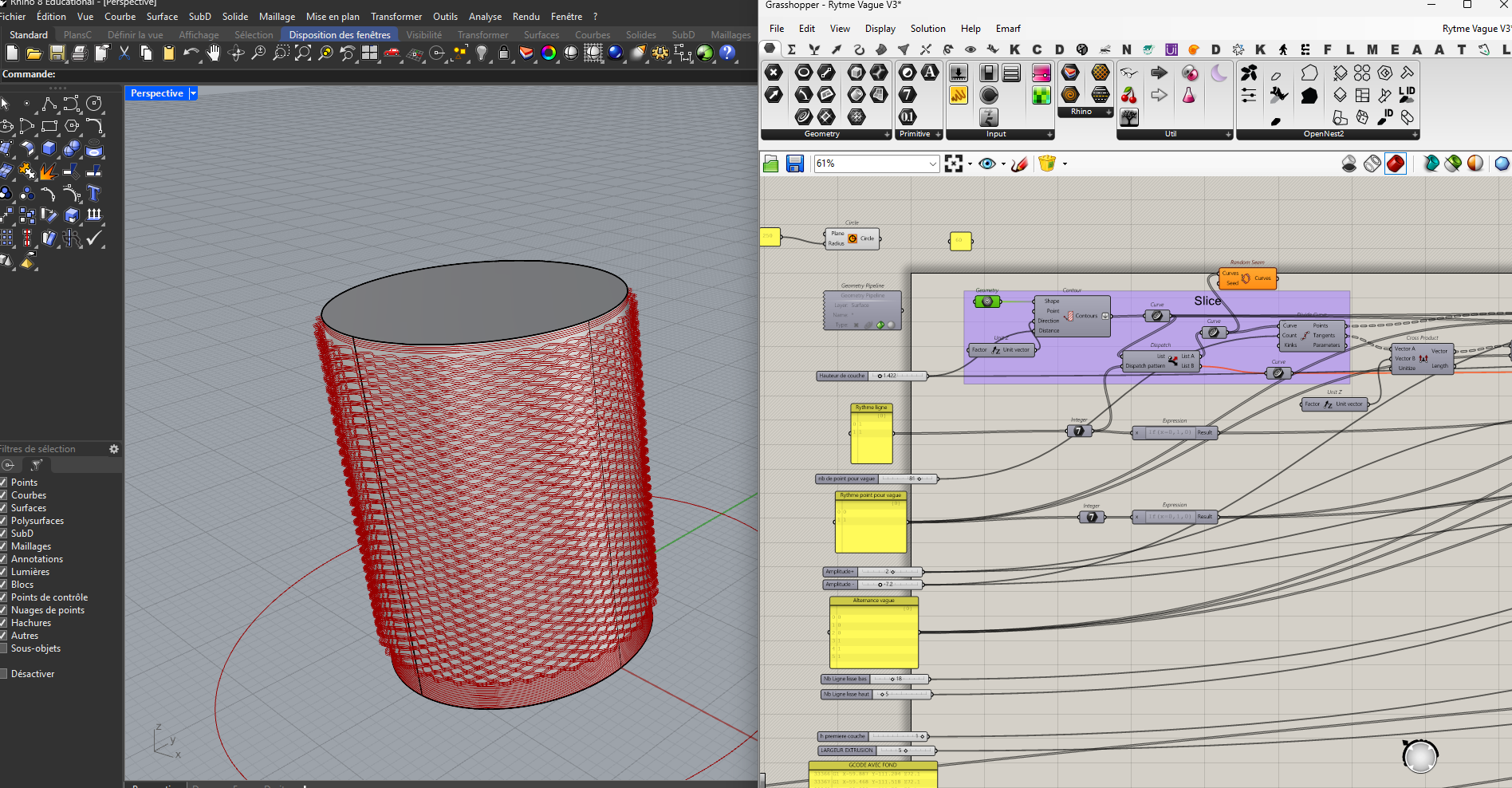Click the Pan hand tool in Rhino toolbar
The height and width of the screenshot is (788, 1512).
click(213, 53)
